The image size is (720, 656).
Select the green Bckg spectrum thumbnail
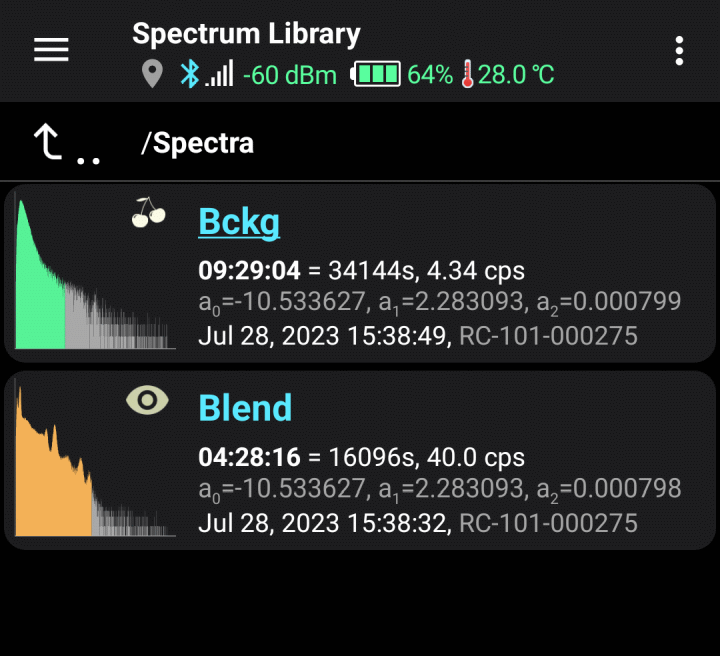point(95,271)
